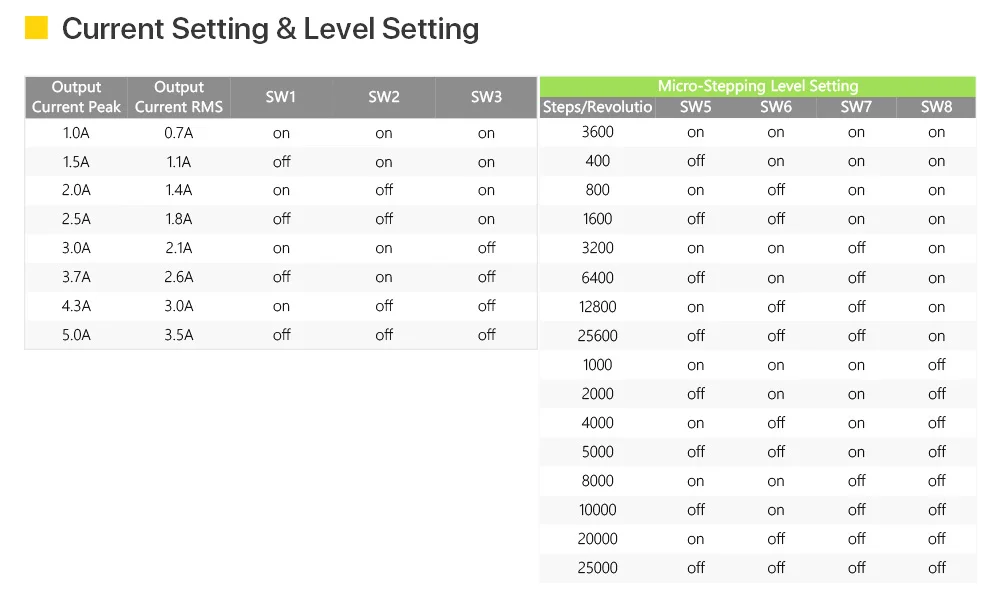Click the 25600 steps per revolution cell
This screenshot has height=604, width=1000.
pyautogui.click(x=598, y=335)
